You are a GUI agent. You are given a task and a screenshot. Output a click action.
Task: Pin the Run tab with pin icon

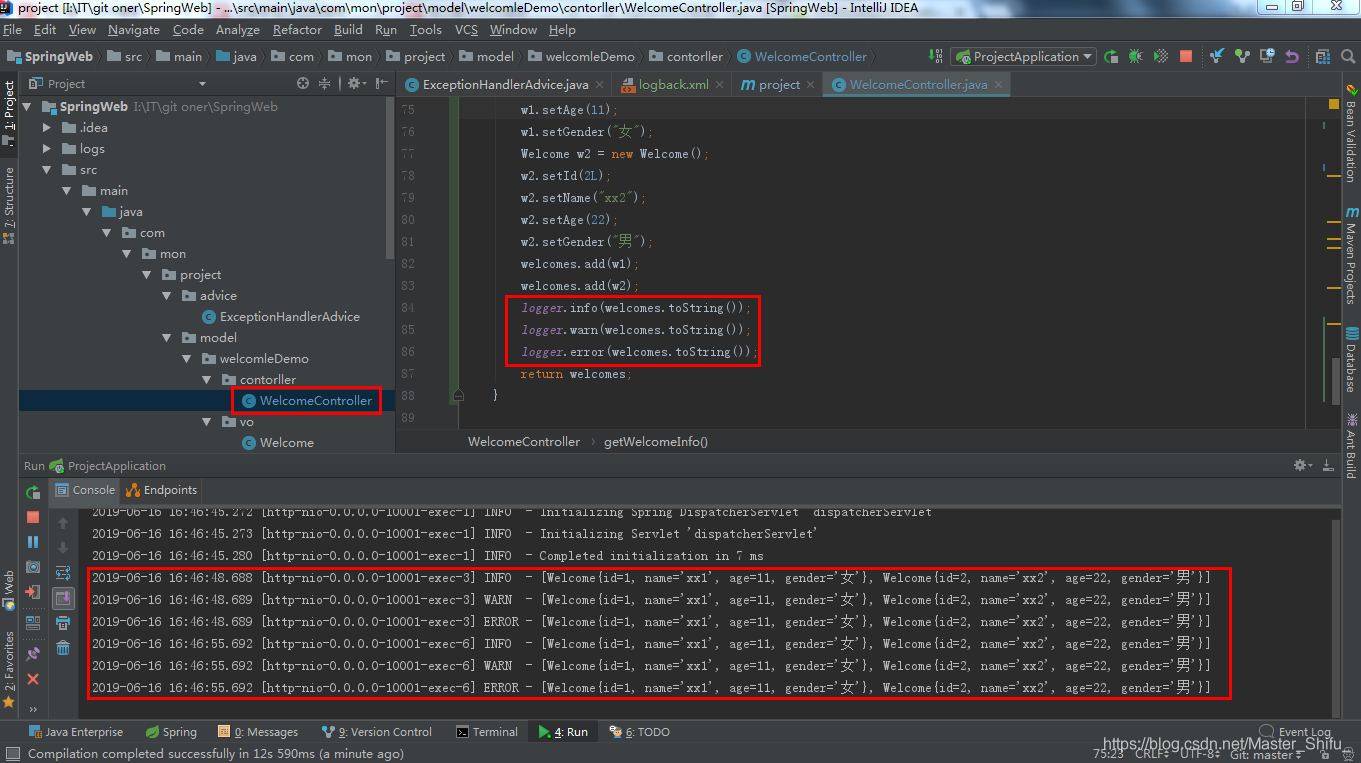tap(33, 654)
